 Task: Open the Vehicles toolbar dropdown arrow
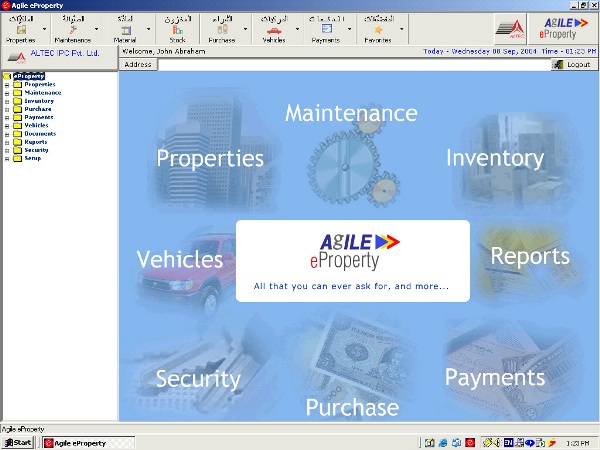tap(297, 29)
